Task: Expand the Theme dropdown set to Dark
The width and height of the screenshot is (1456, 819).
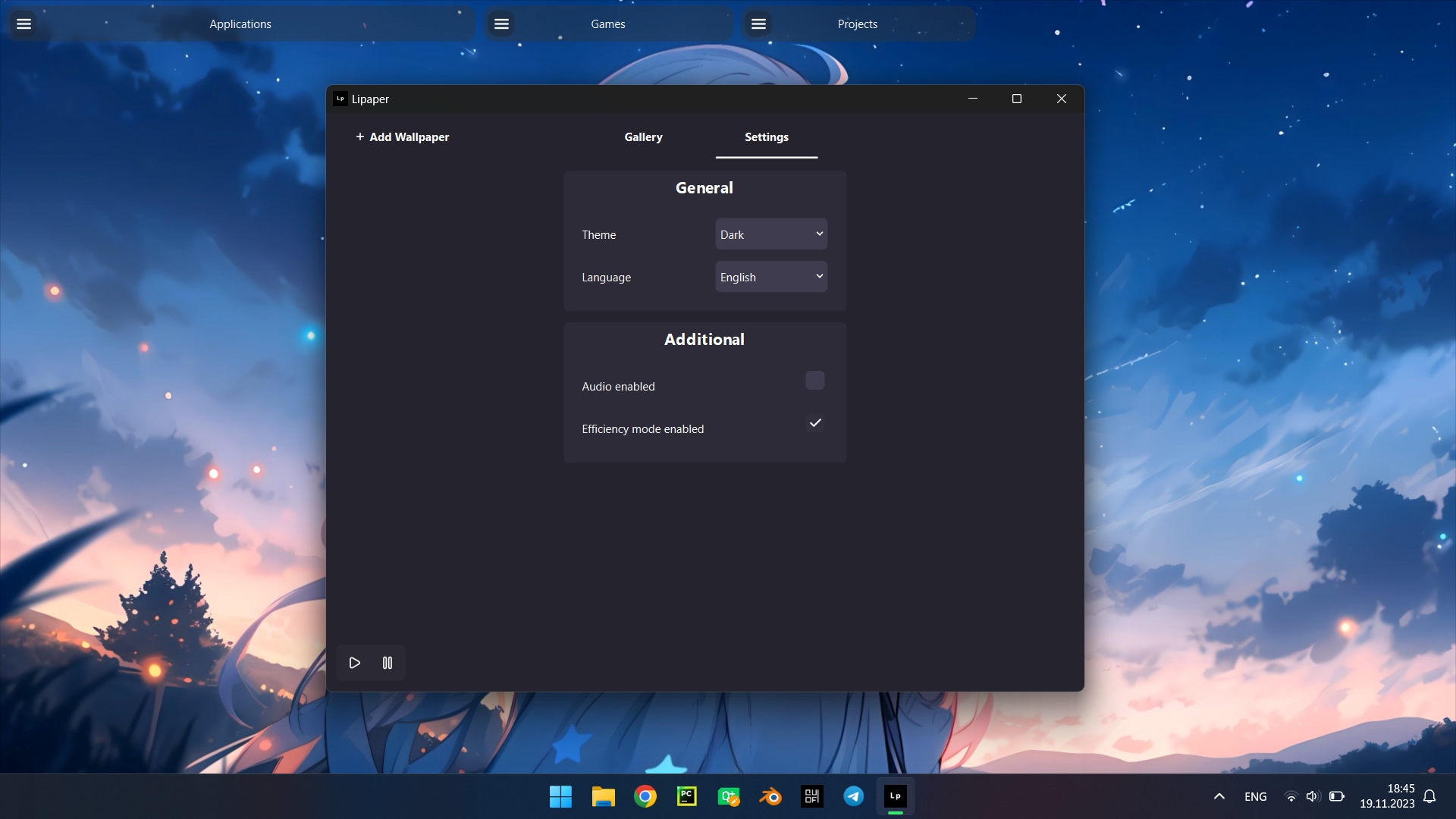Action: tap(771, 234)
